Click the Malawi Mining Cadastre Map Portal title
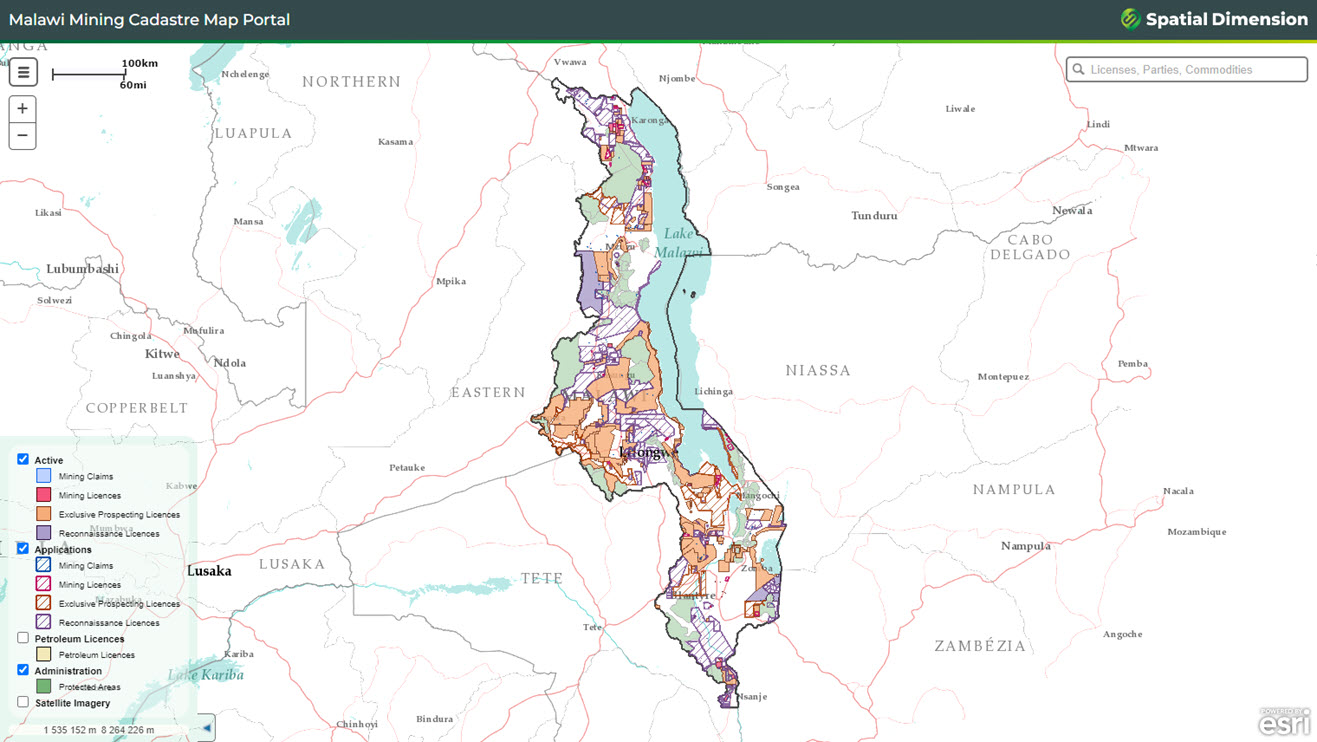Viewport: 1317px width, 742px height. [x=150, y=19]
